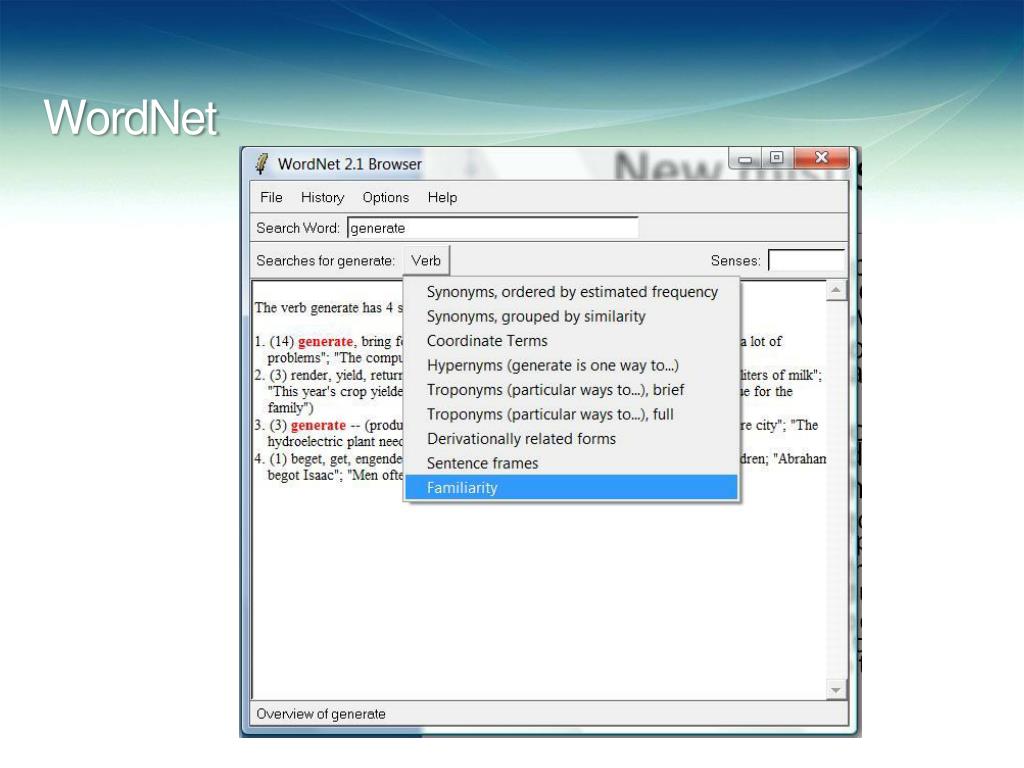Toggle the Verb searches dropdown button

[426, 261]
